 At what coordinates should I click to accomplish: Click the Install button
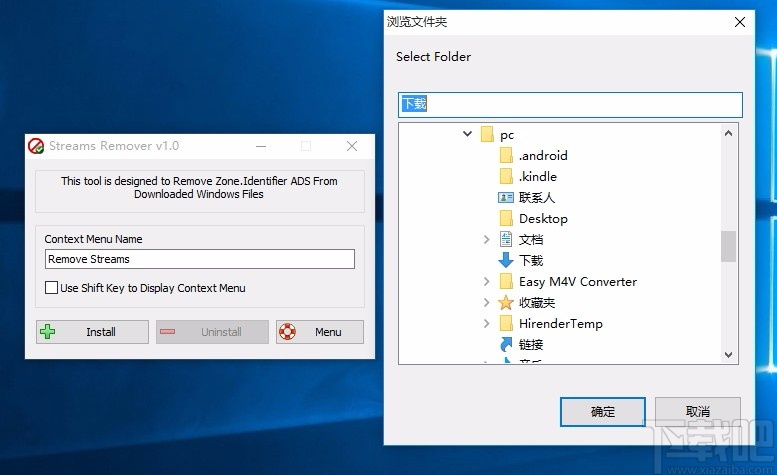point(92,332)
